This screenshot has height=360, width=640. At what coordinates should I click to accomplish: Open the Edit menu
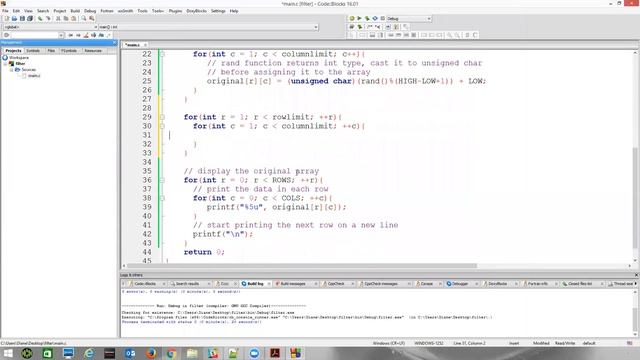pyautogui.click(x=16, y=11)
